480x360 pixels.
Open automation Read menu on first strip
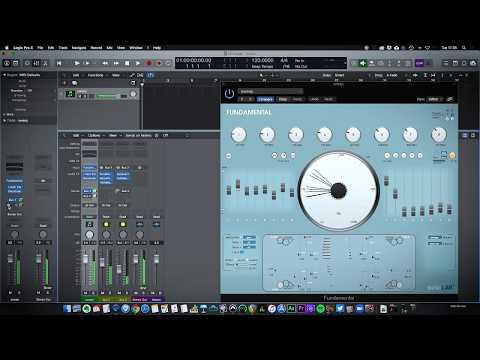[x=89, y=217]
